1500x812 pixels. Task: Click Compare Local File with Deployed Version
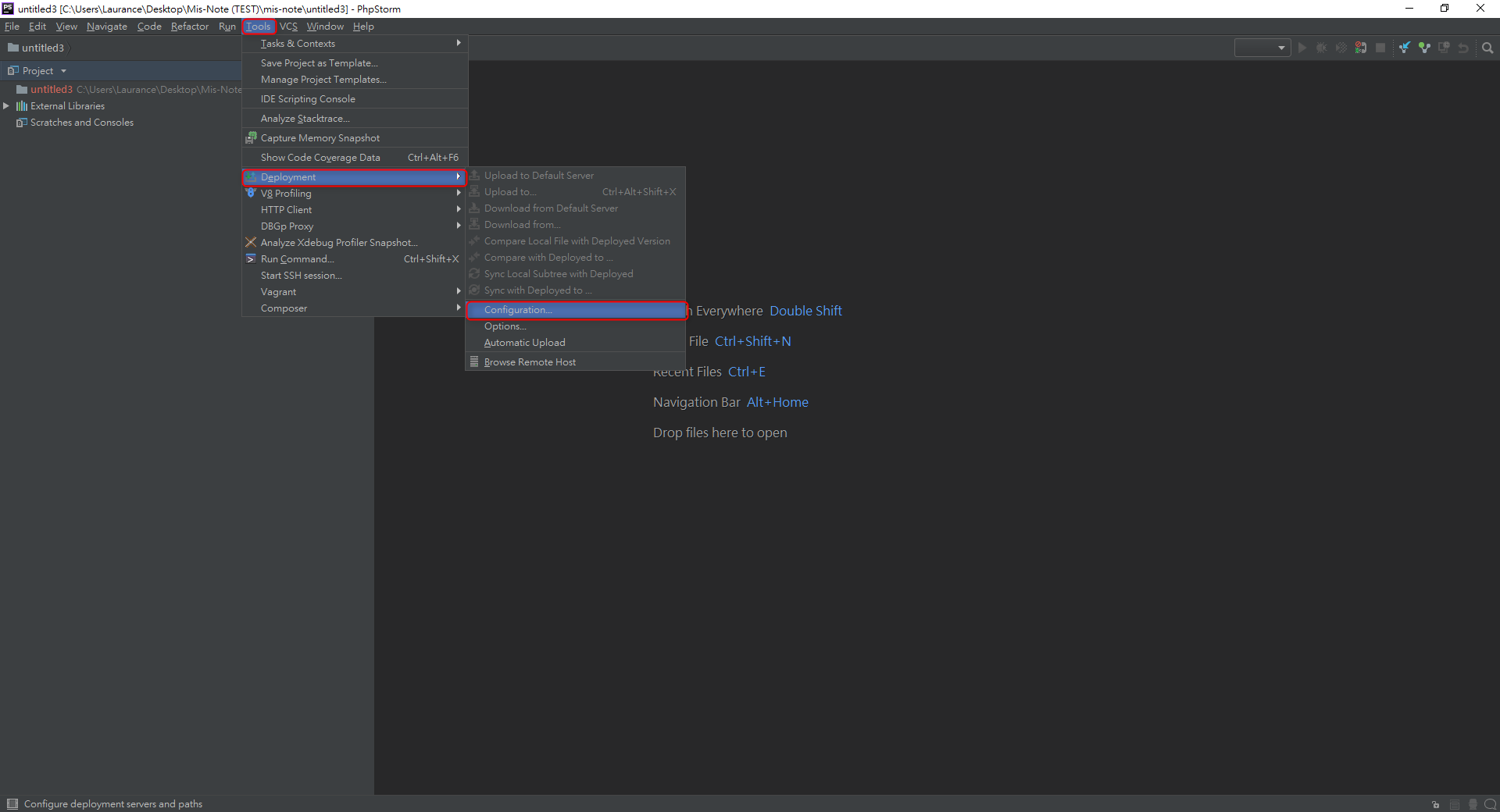(576, 241)
